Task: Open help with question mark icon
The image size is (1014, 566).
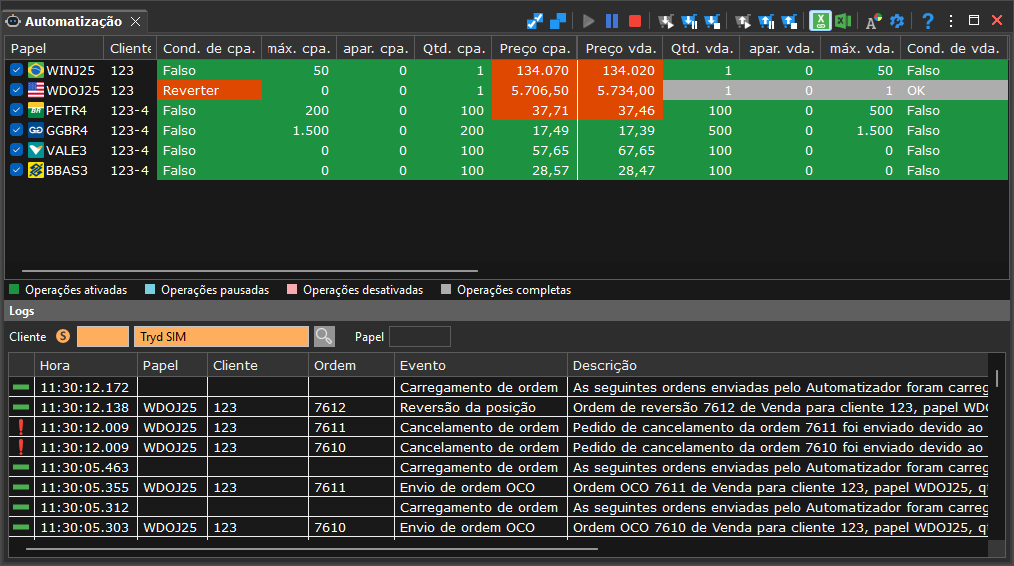Action: coord(928,21)
